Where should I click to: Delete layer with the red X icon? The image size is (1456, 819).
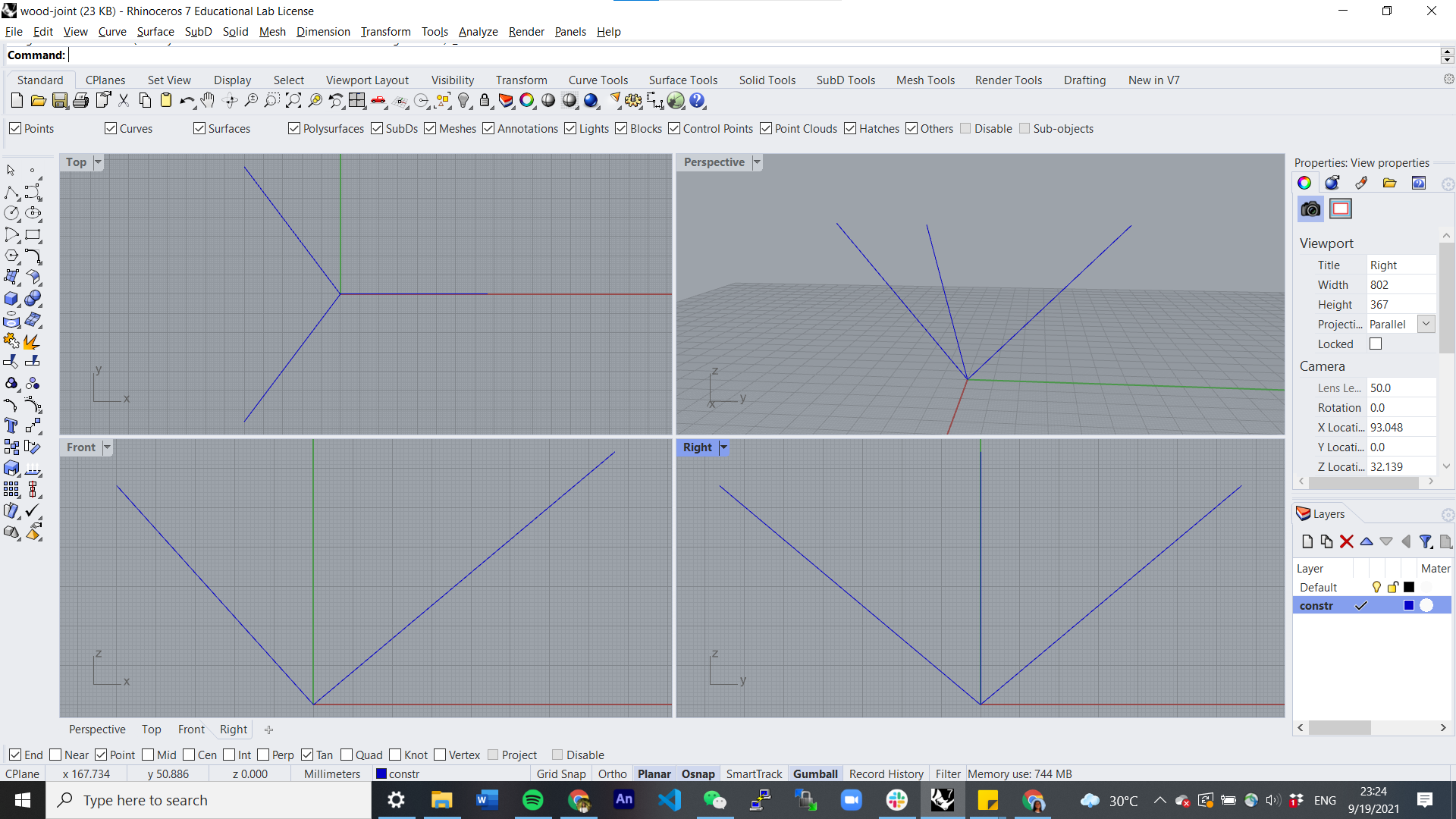click(1347, 541)
